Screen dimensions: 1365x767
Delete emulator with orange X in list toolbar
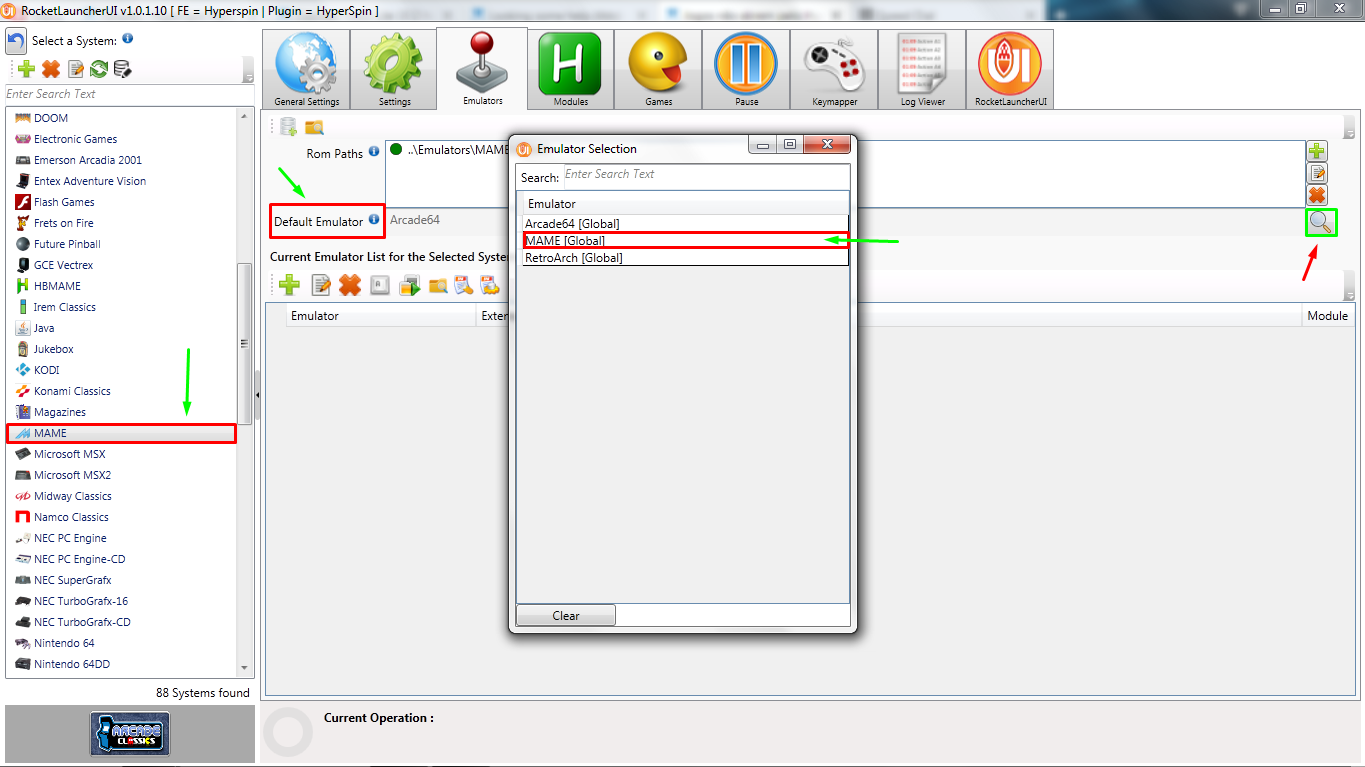point(349,286)
